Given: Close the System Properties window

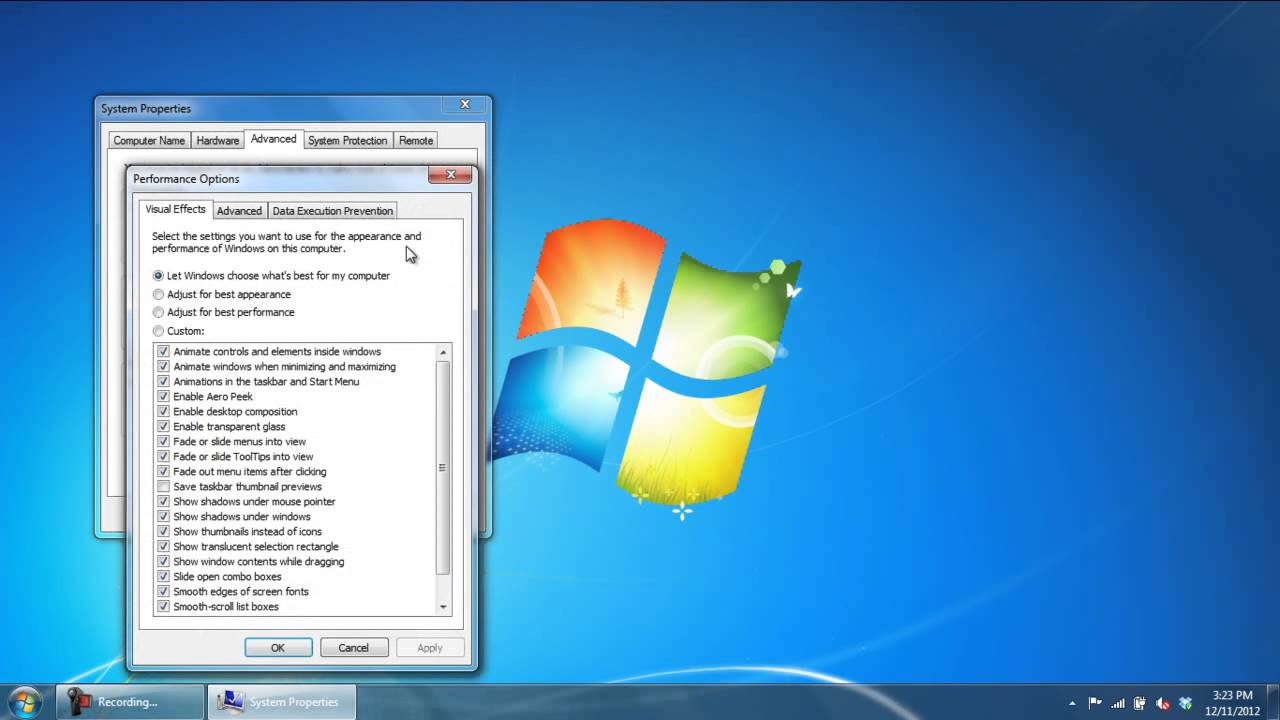Looking at the screenshot, I should pos(465,105).
